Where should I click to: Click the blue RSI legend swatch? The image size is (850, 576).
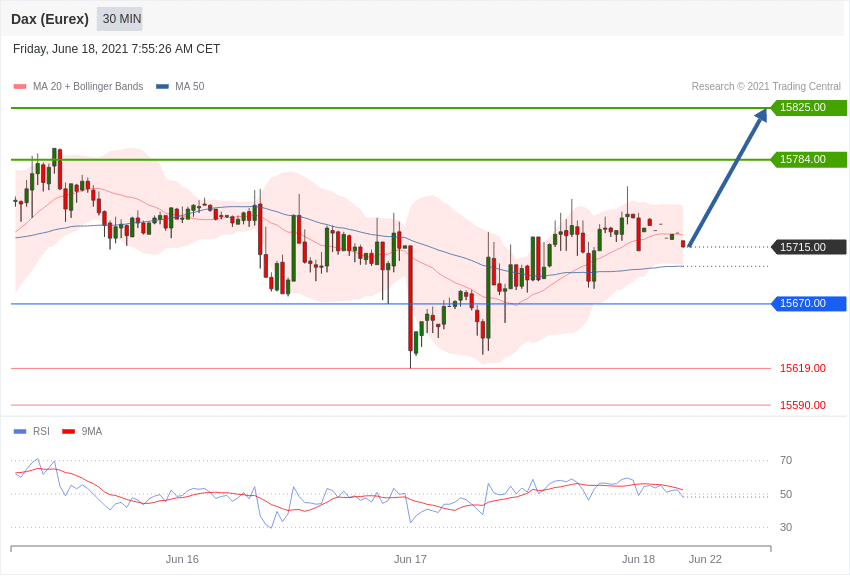[x=20, y=431]
